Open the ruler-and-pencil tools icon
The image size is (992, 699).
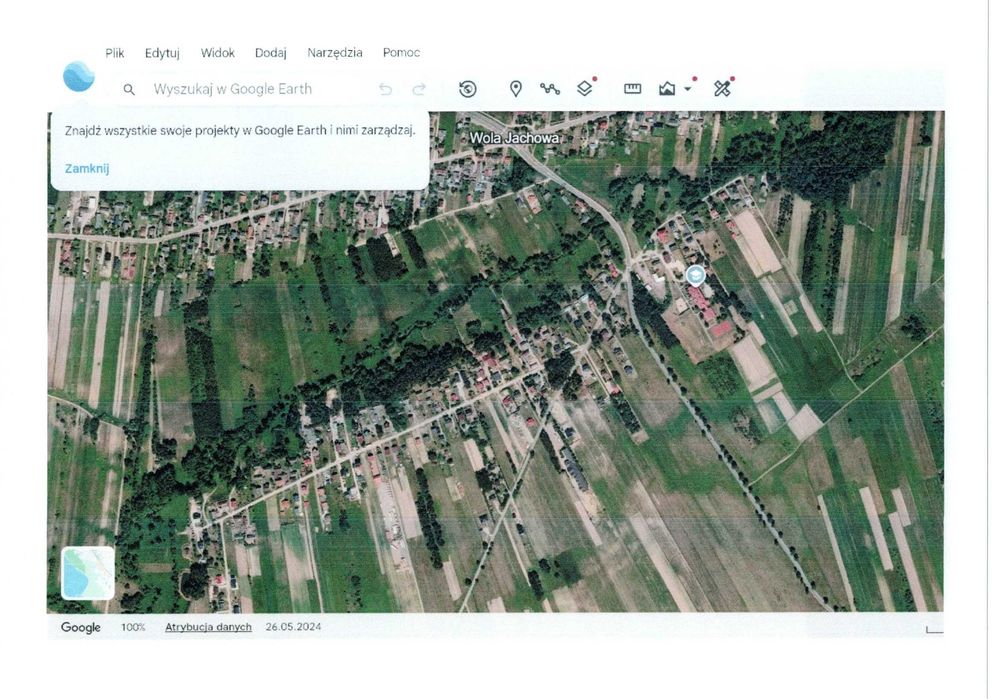click(x=722, y=89)
